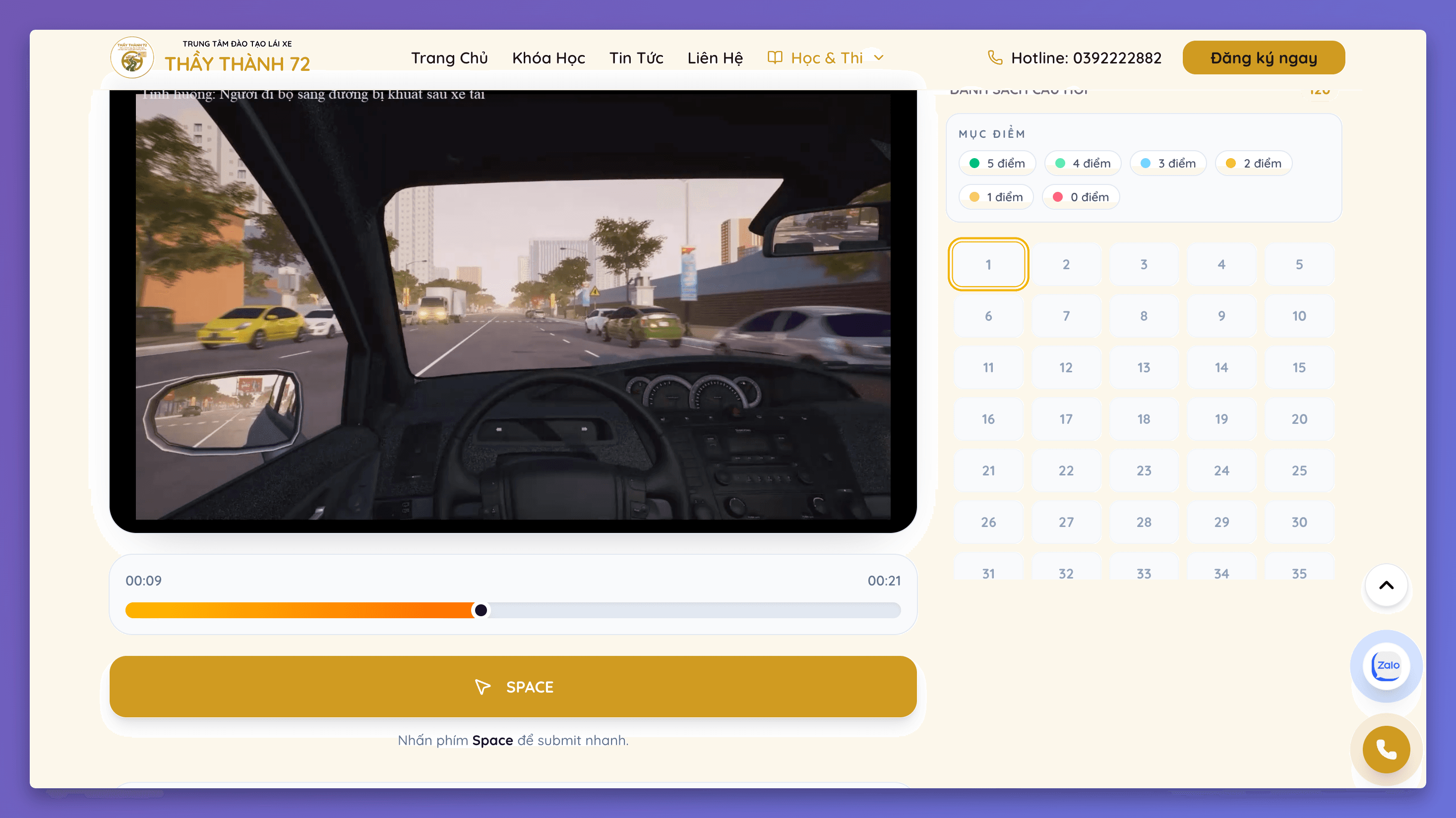
Task: Select question 22 in the list
Action: [1066, 470]
